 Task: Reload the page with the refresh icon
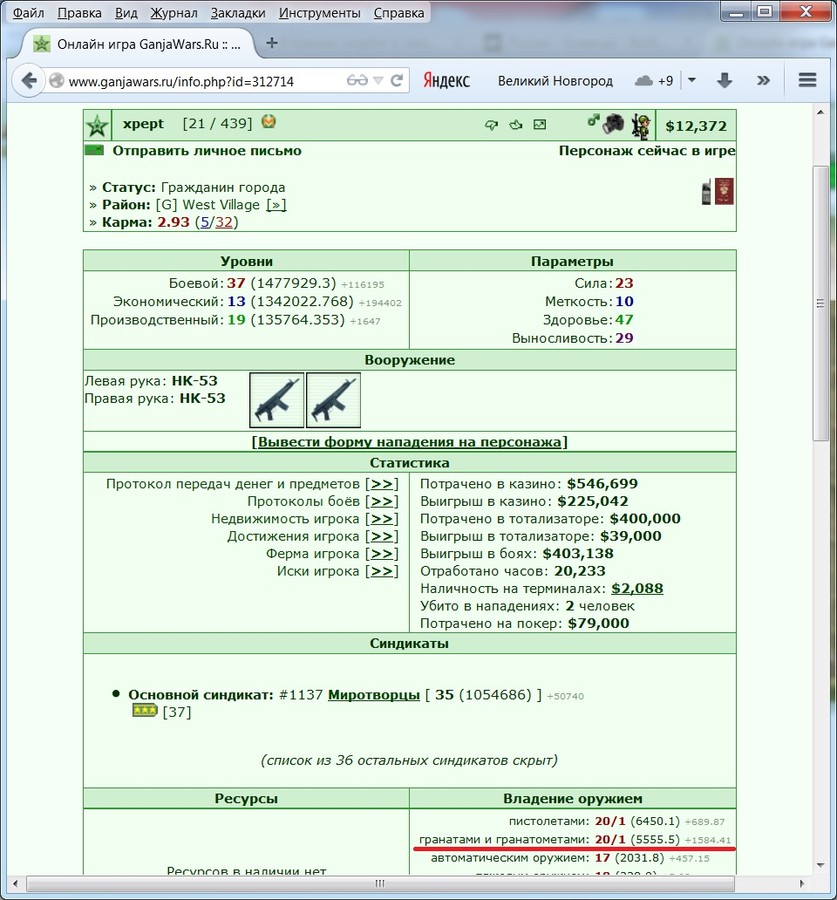pyautogui.click(x=397, y=80)
